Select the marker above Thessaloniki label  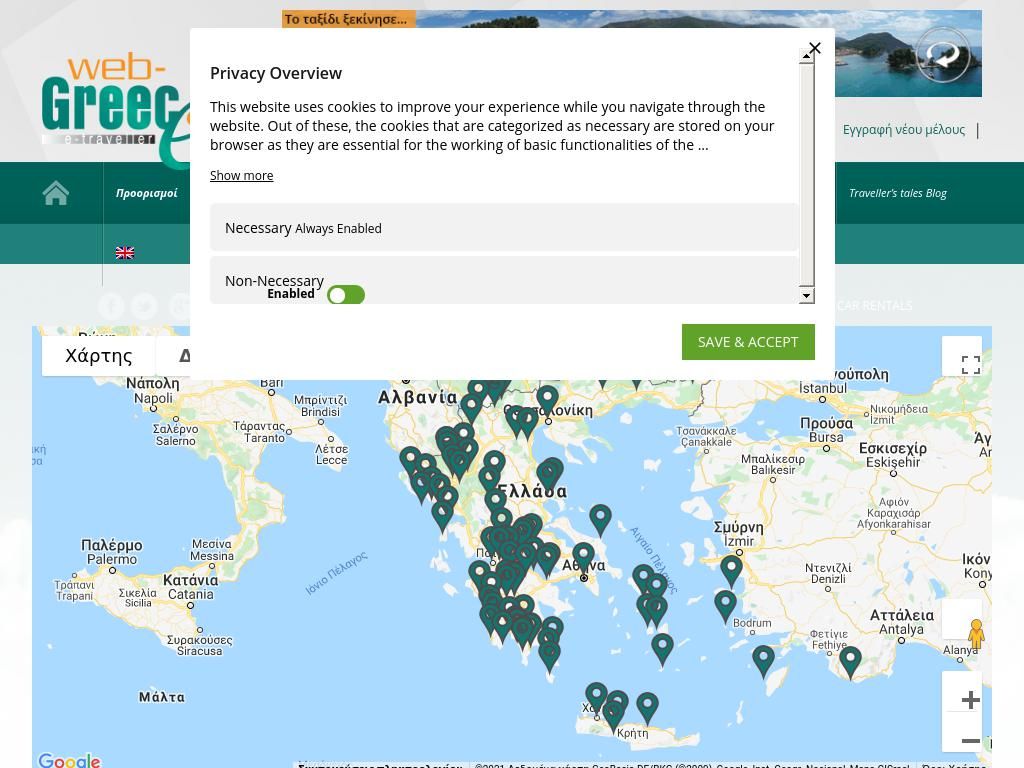click(547, 400)
